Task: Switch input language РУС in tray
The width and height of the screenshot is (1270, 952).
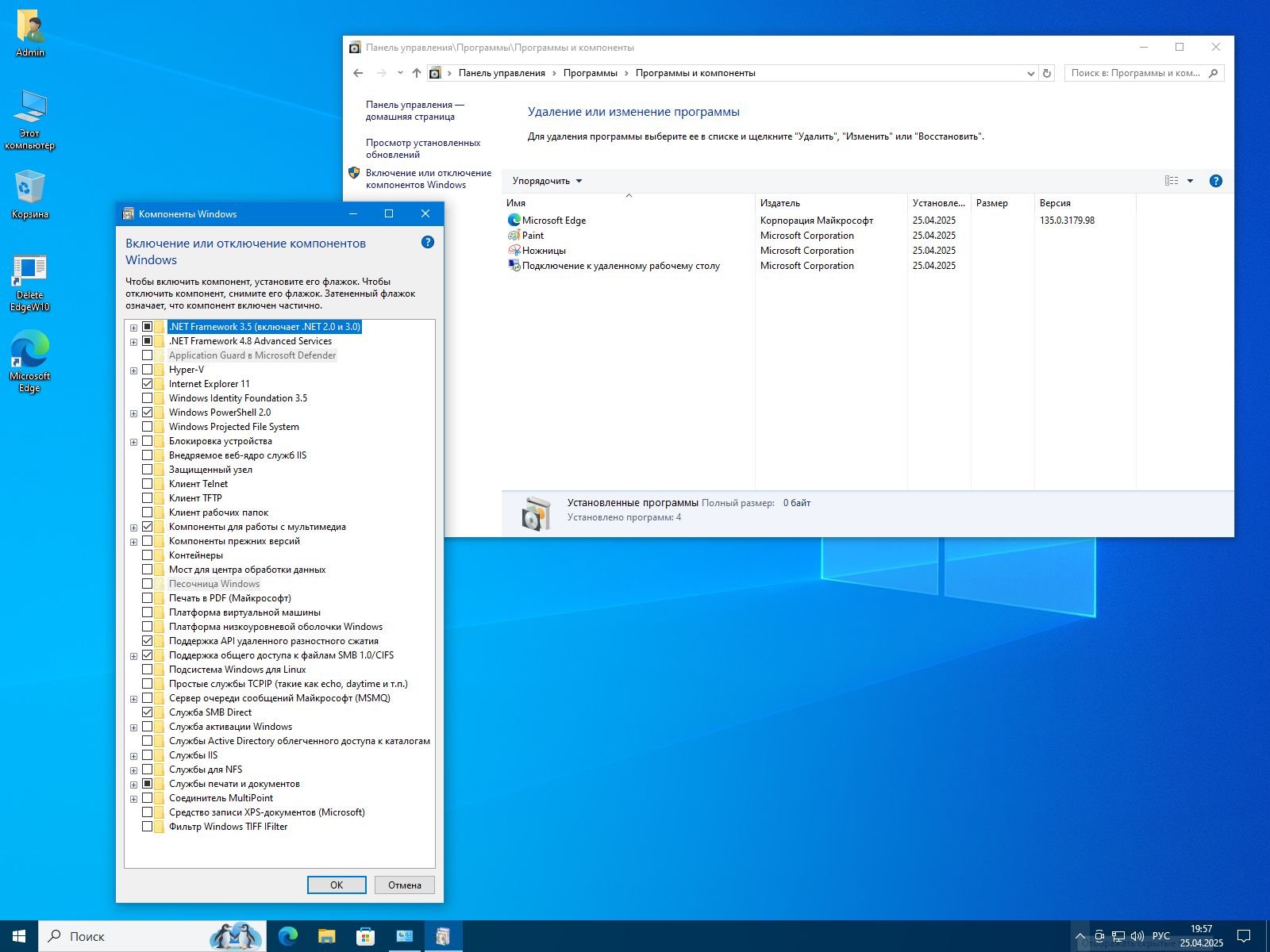Action: pyautogui.click(x=1160, y=936)
